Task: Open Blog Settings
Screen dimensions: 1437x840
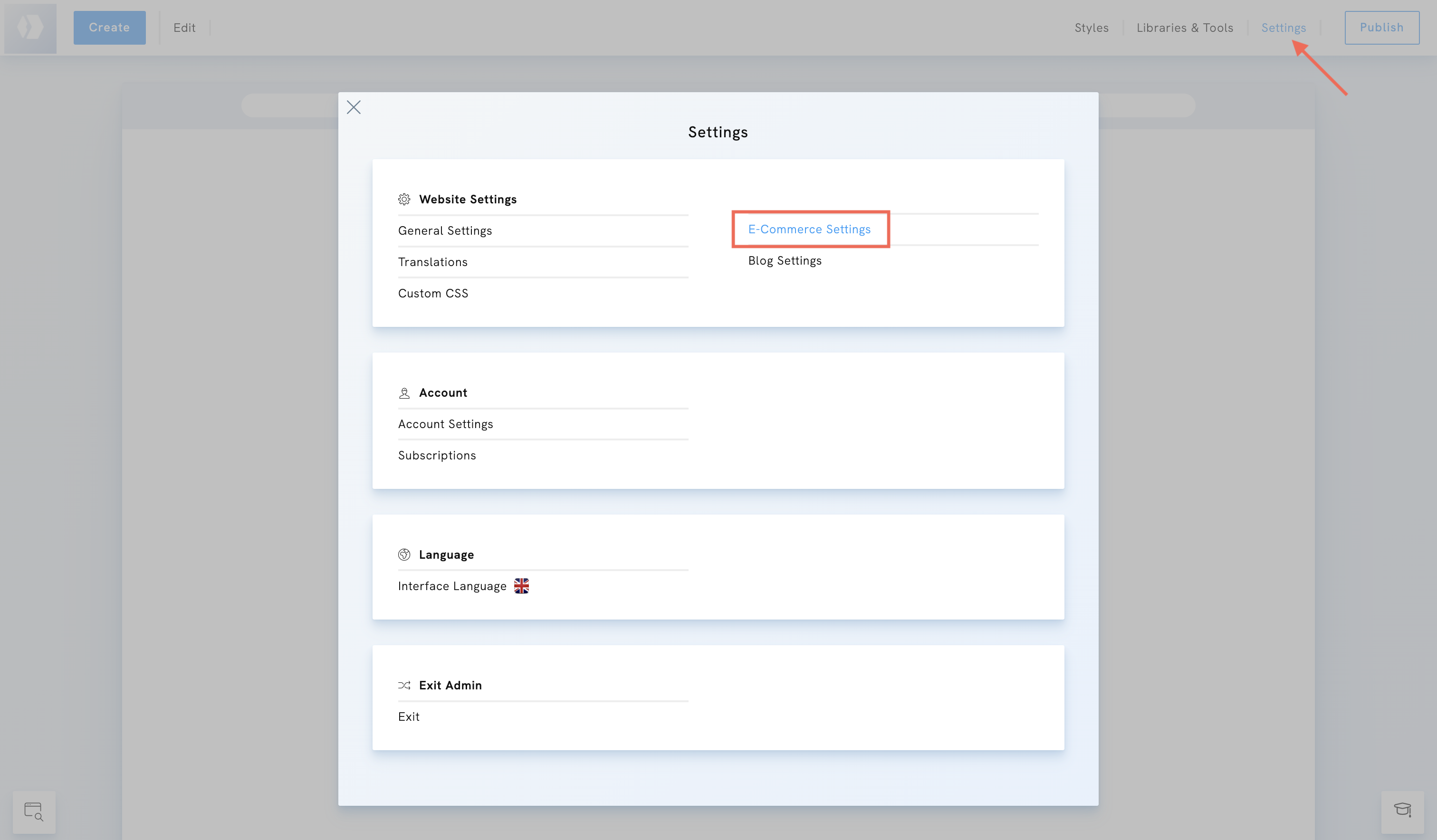Action: tap(785, 261)
